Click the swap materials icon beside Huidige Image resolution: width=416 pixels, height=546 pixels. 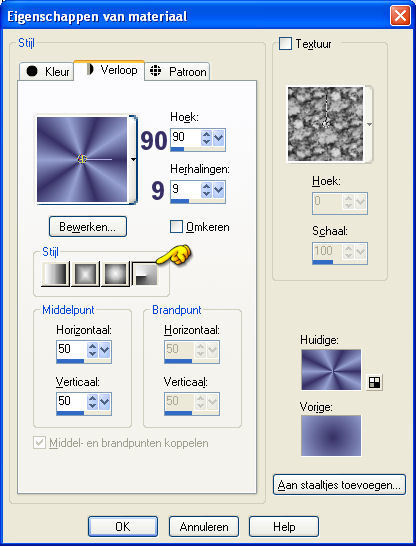coord(374,382)
